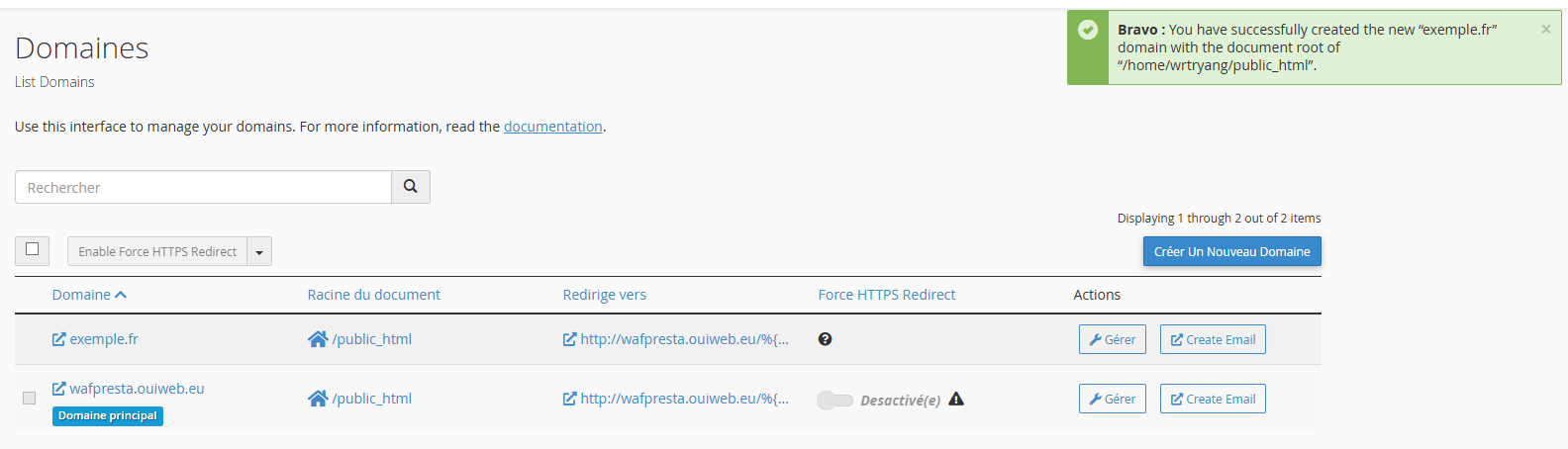The width and height of the screenshot is (1568, 449).
Task: Expand the Enable Force HTTPS Redirect dropdown arrow
Action: (259, 252)
